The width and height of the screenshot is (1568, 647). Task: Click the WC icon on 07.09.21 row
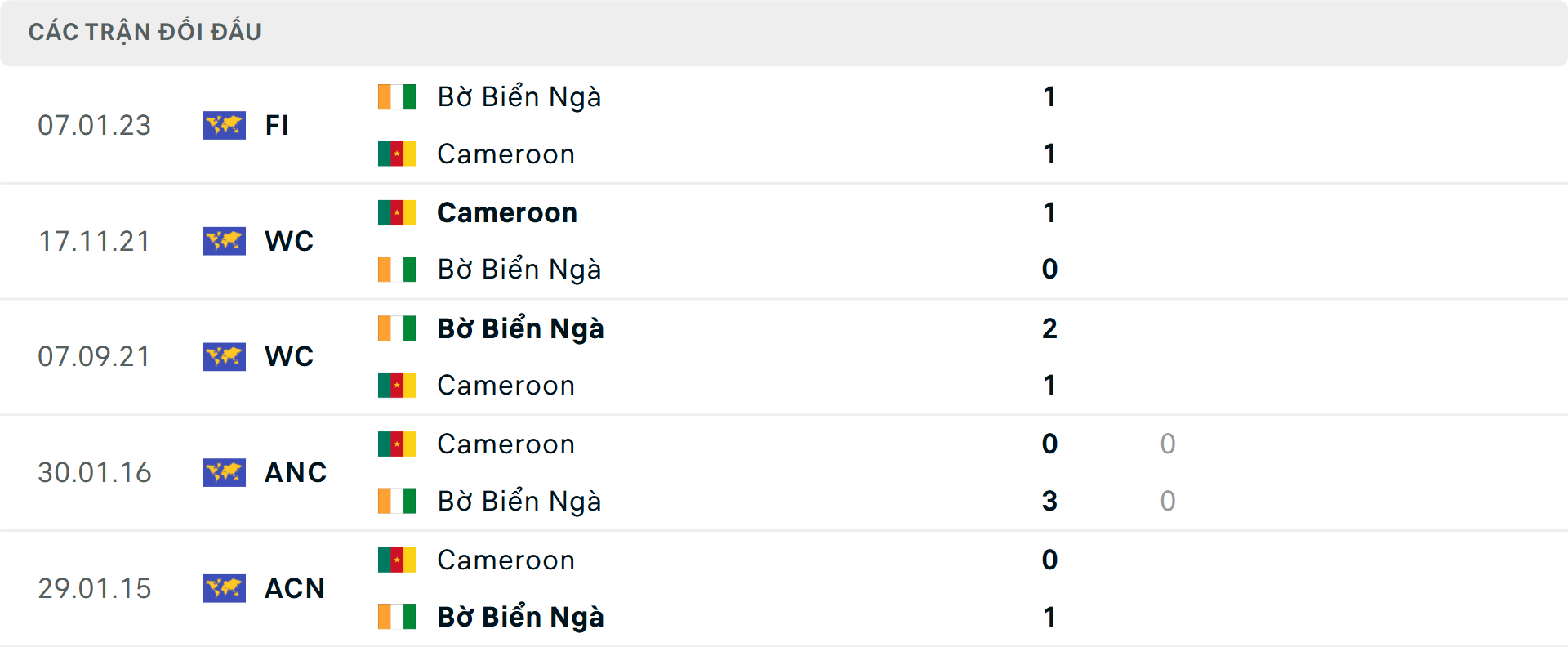(x=225, y=357)
